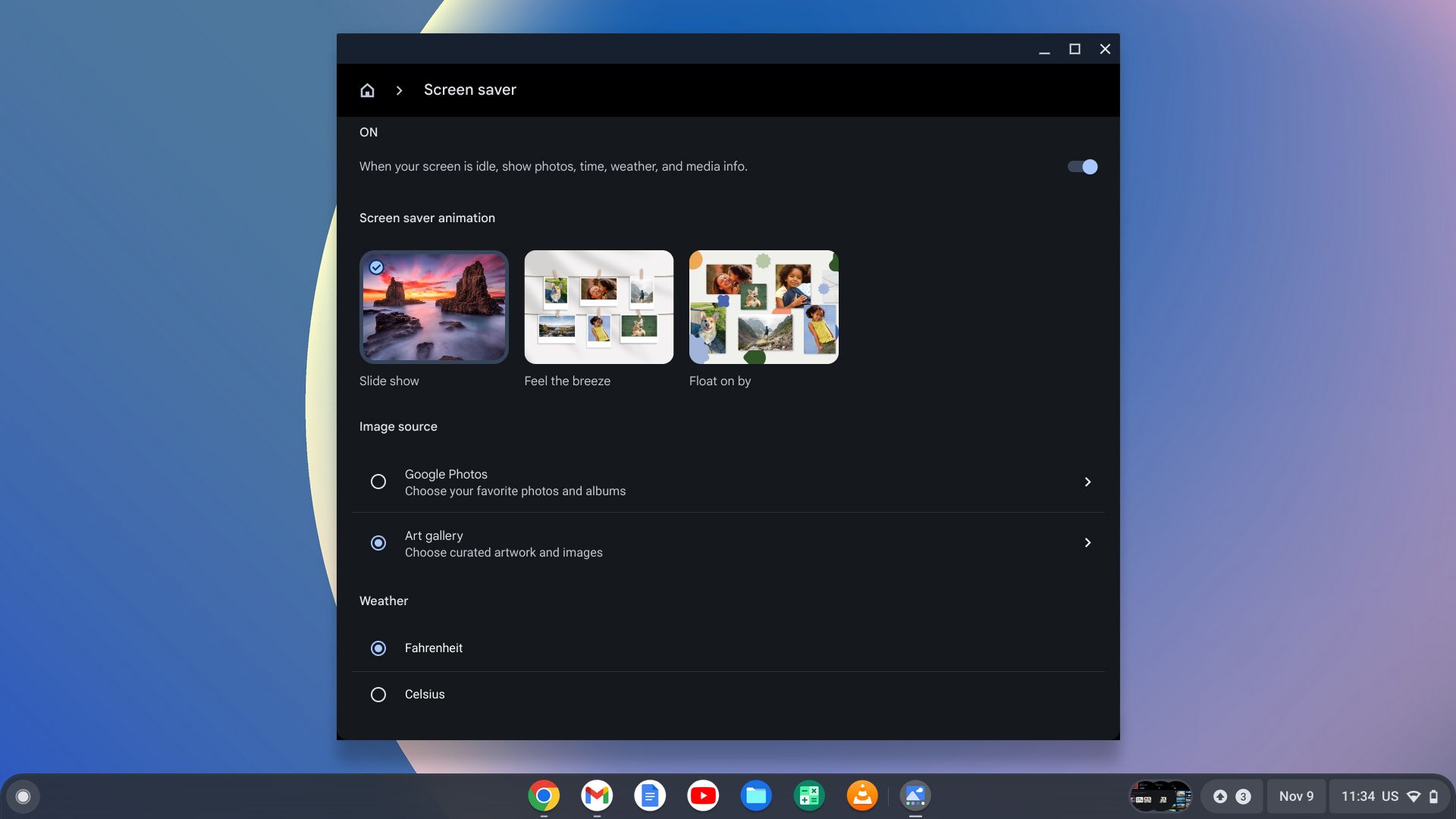Select the Google Photos image source
This screenshot has width=1456, height=819.
tap(378, 481)
